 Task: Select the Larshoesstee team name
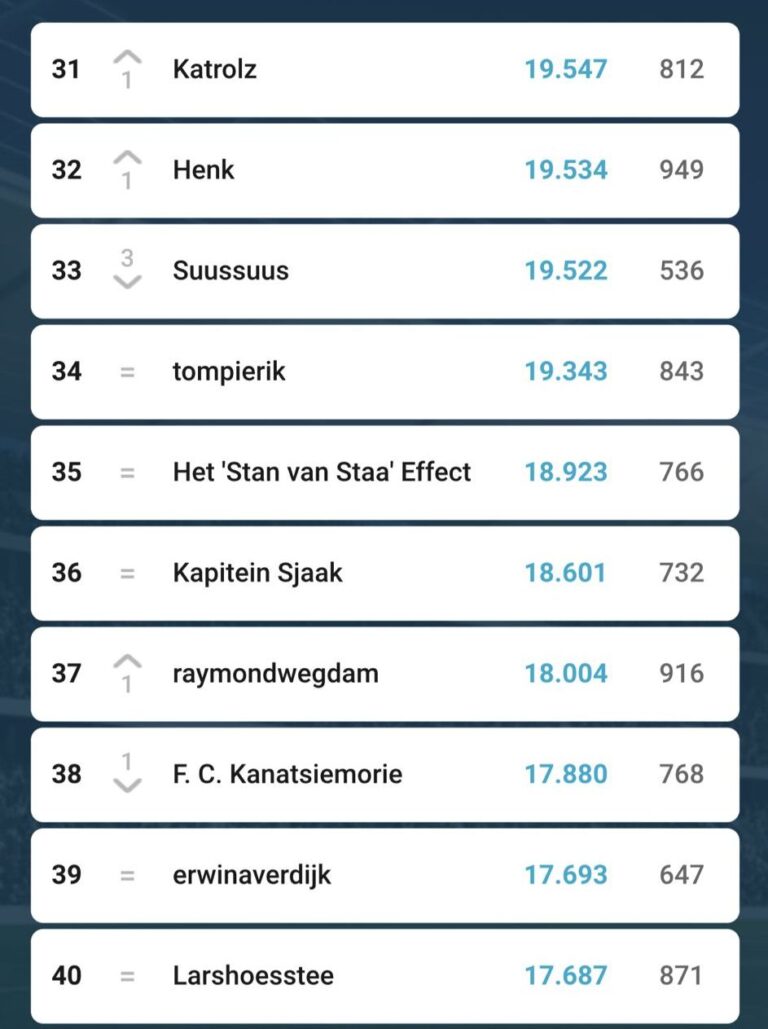tap(253, 976)
